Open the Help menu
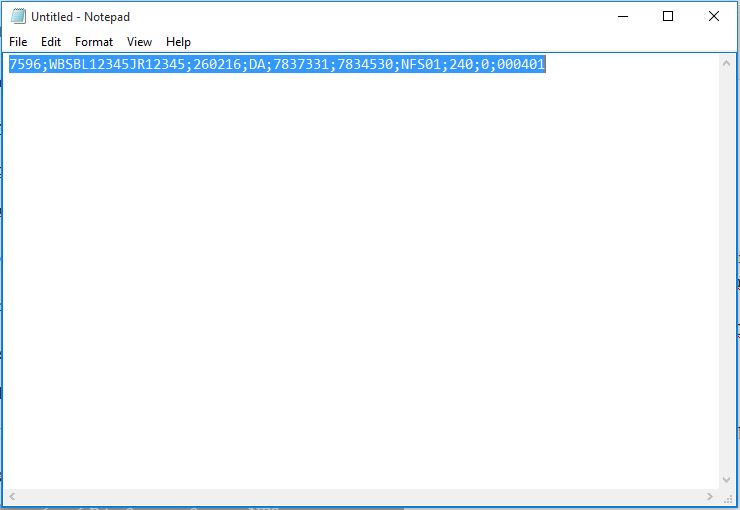Screen dimensions: 740x510 click(x=178, y=42)
